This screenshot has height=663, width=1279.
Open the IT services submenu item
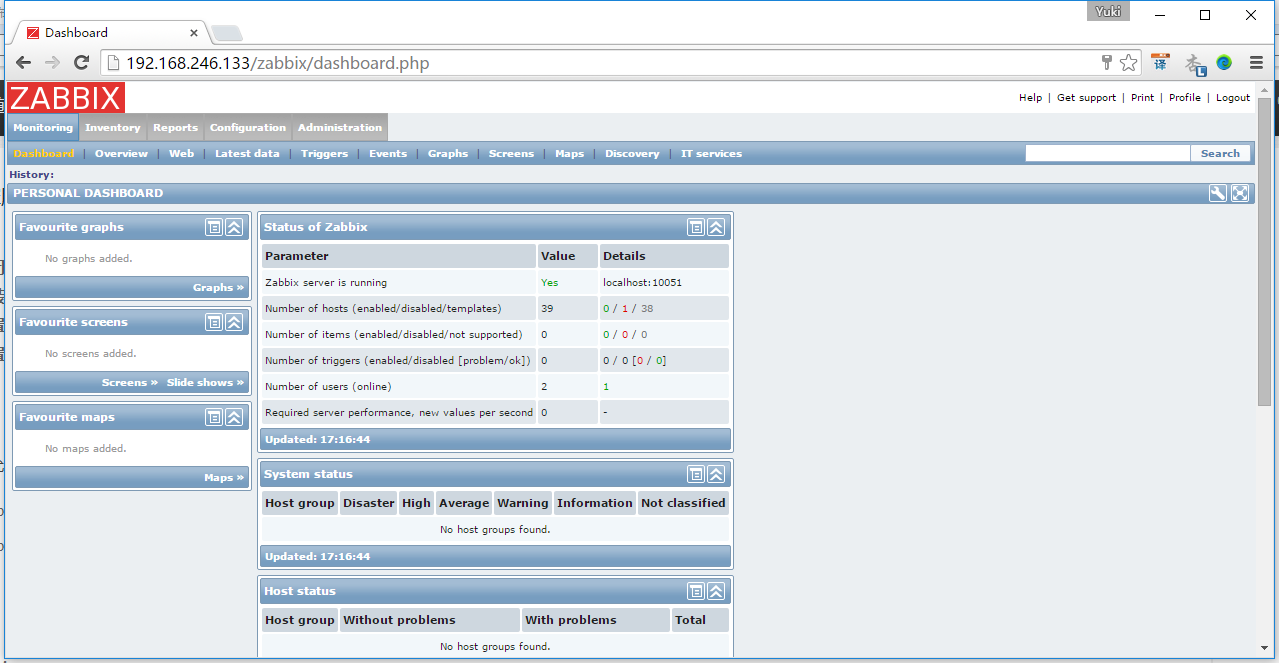click(x=711, y=154)
